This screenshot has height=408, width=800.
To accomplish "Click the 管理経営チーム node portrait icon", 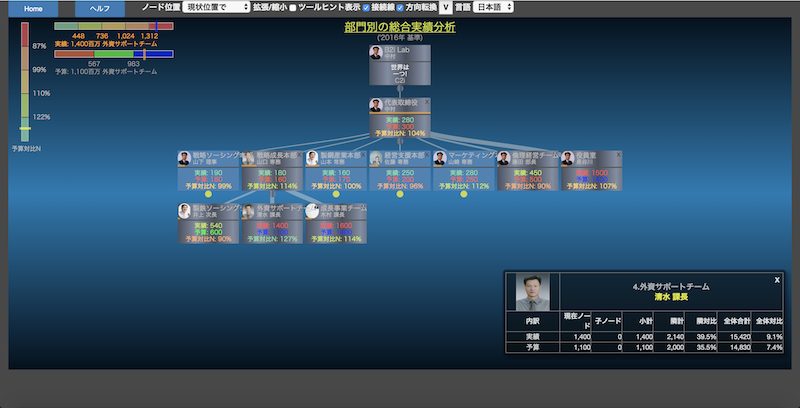I will click(x=504, y=158).
